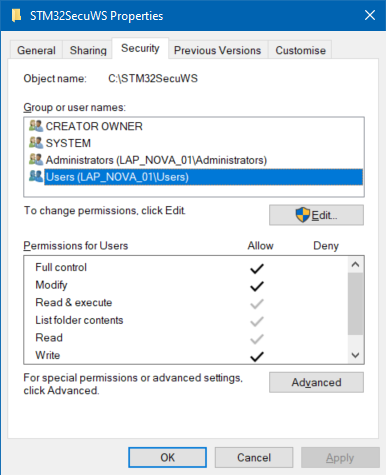
Task: Click the UAC shield icon on Edit
Action: tap(303, 215)
